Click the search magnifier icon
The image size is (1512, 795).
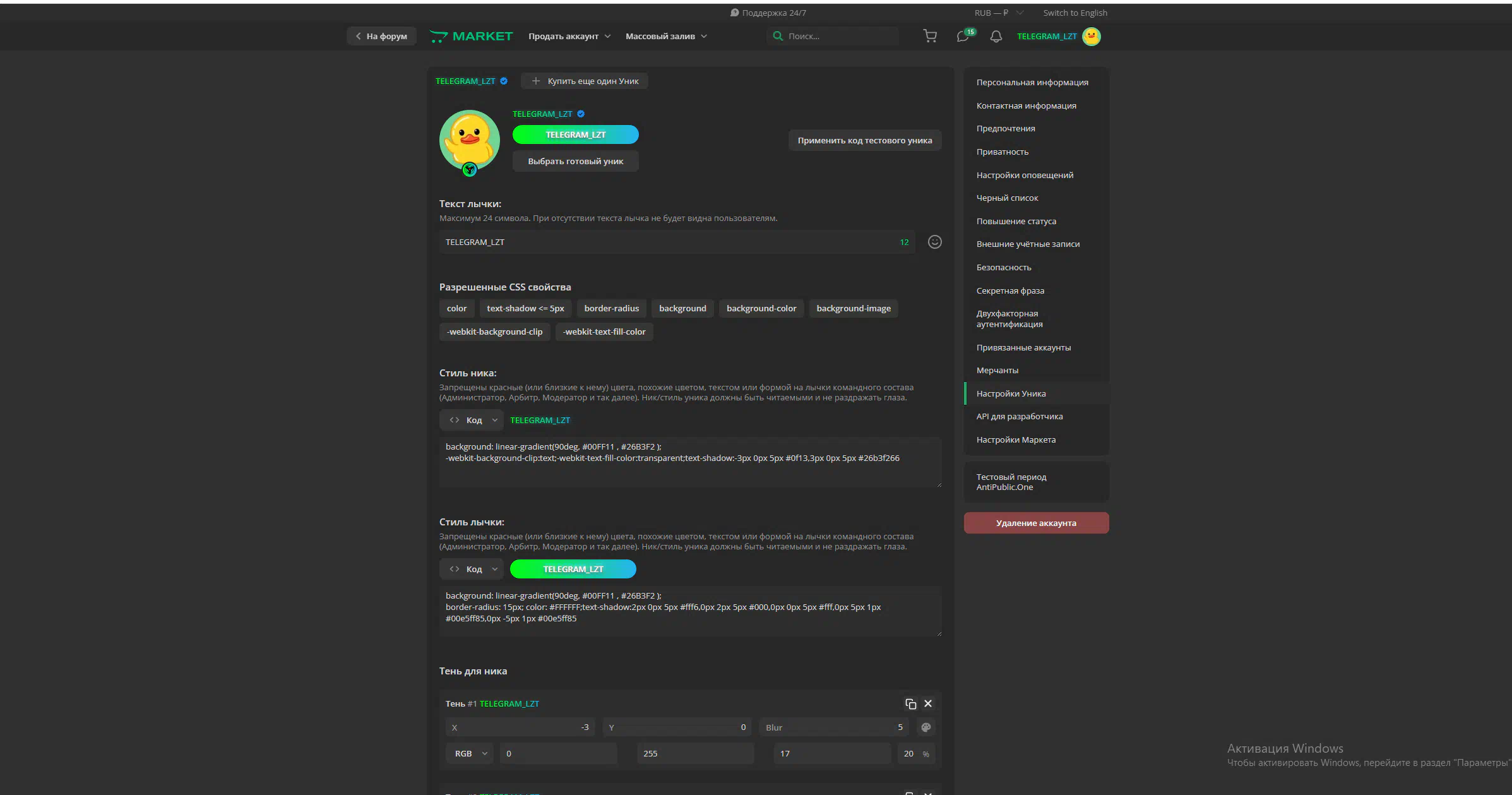click(x=778, y=36)
